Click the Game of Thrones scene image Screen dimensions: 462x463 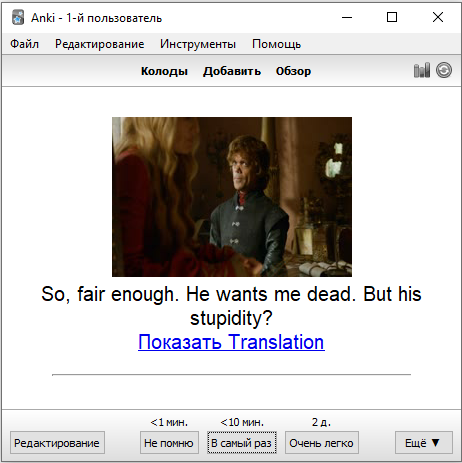(232, 197)
